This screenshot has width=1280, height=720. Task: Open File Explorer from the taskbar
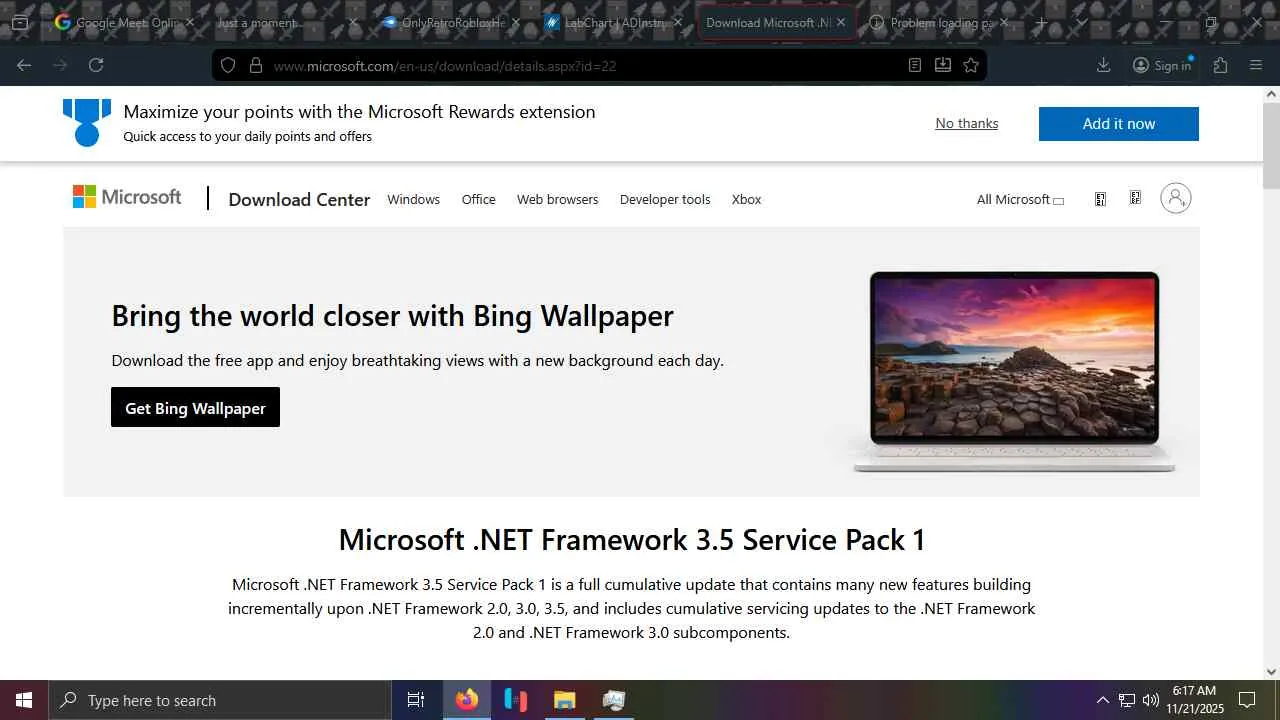coord(565,700)
